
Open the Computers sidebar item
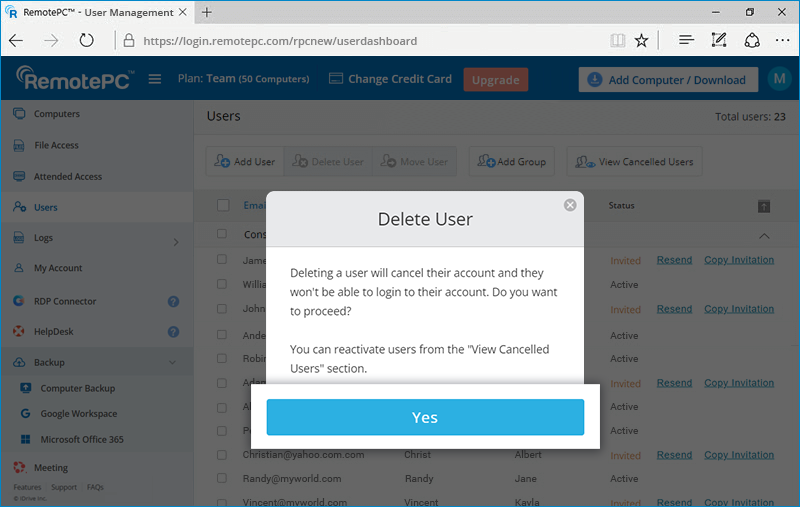[x=56, y=114]
